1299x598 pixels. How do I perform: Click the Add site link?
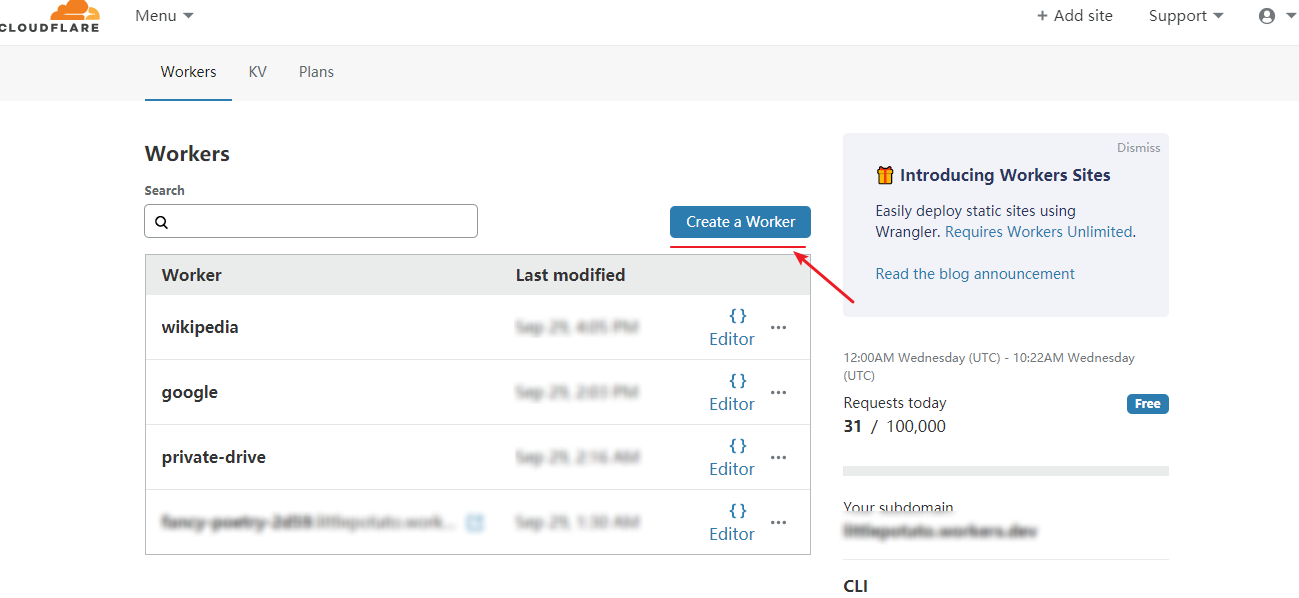click(1075, 16)
